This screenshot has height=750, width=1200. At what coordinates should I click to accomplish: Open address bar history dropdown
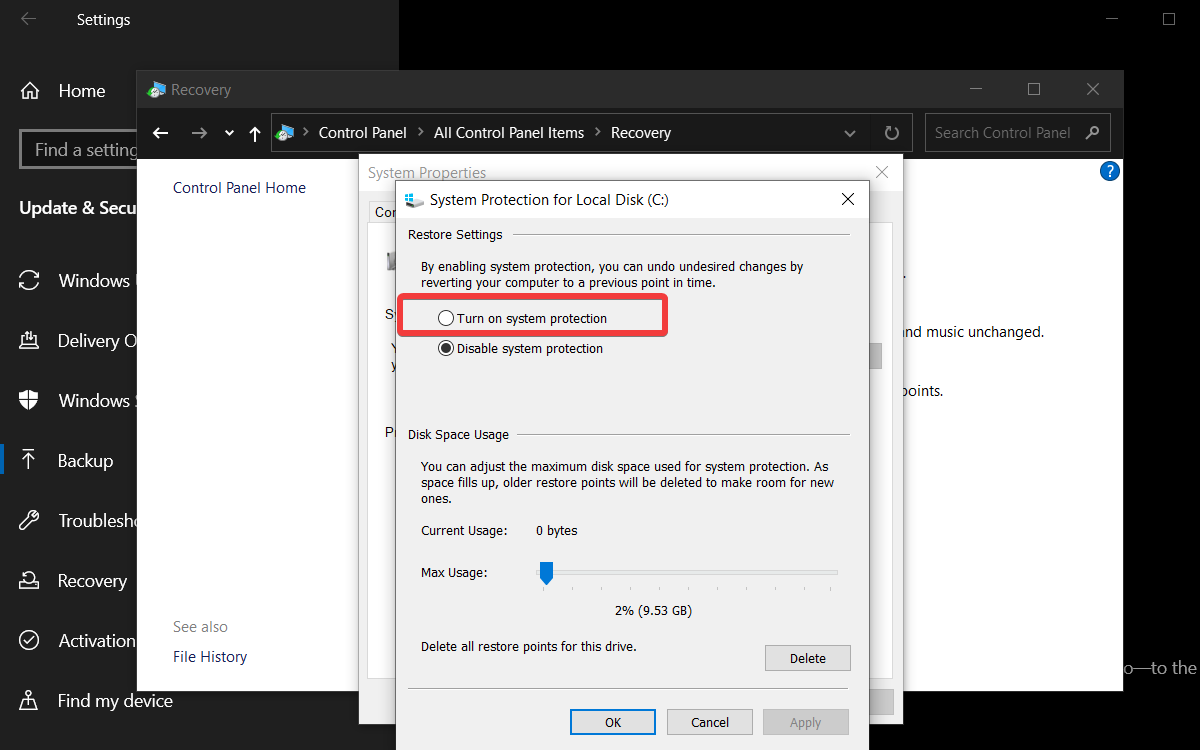coord(850,133)
